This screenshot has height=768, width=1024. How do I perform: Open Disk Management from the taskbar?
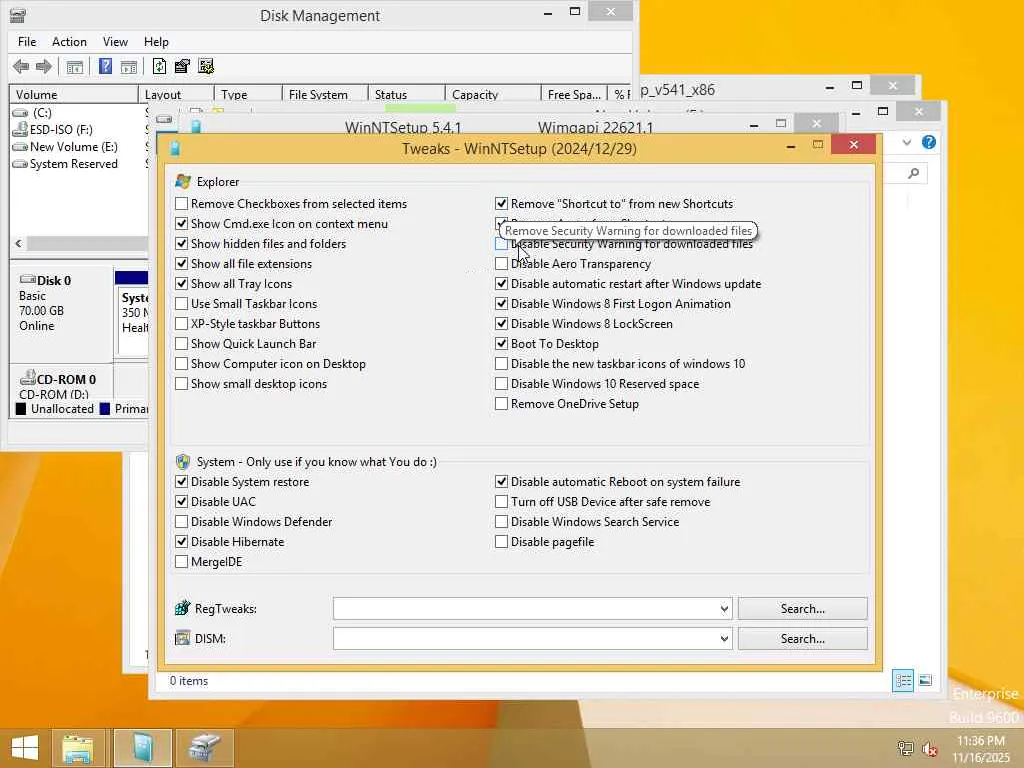[204, 748]
